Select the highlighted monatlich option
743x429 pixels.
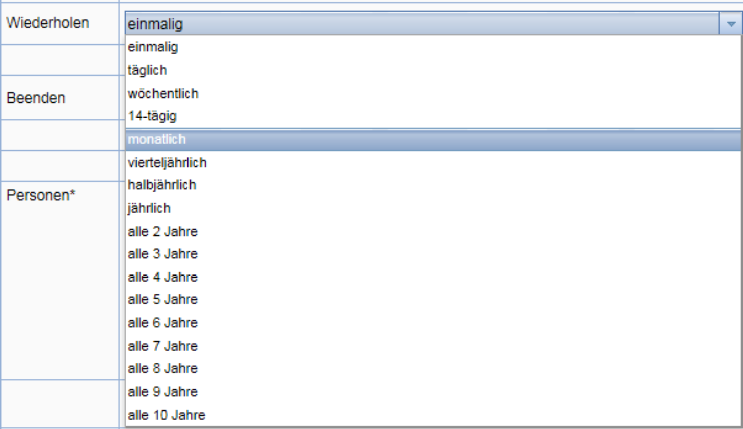[433, 139]
